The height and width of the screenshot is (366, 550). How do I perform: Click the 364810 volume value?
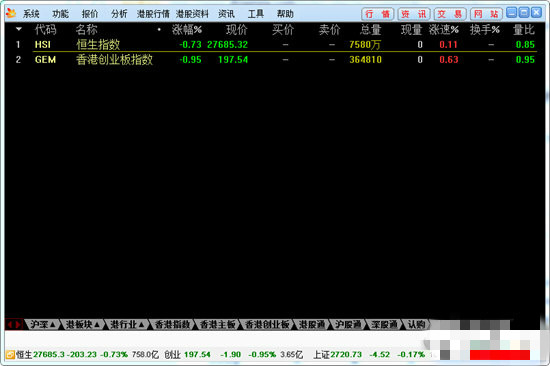click(x=365, y=60)
